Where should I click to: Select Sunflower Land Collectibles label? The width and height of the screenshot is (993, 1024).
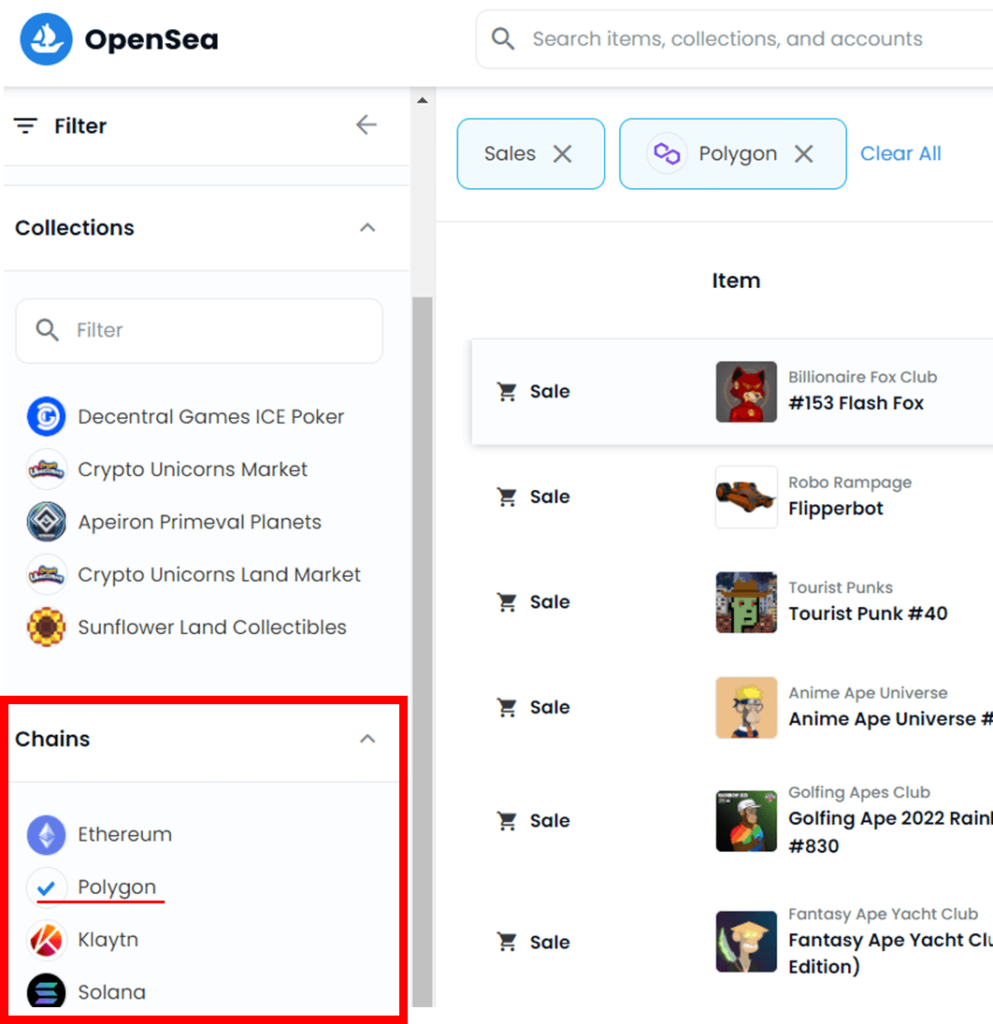[212, 628]
